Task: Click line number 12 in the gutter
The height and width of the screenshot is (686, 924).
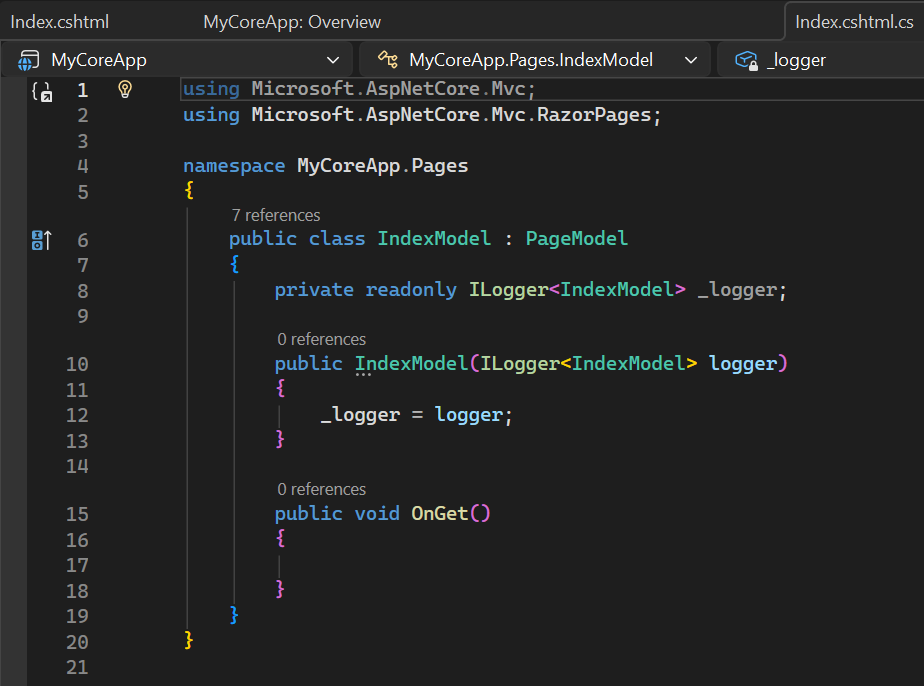Action: point(77,414)
